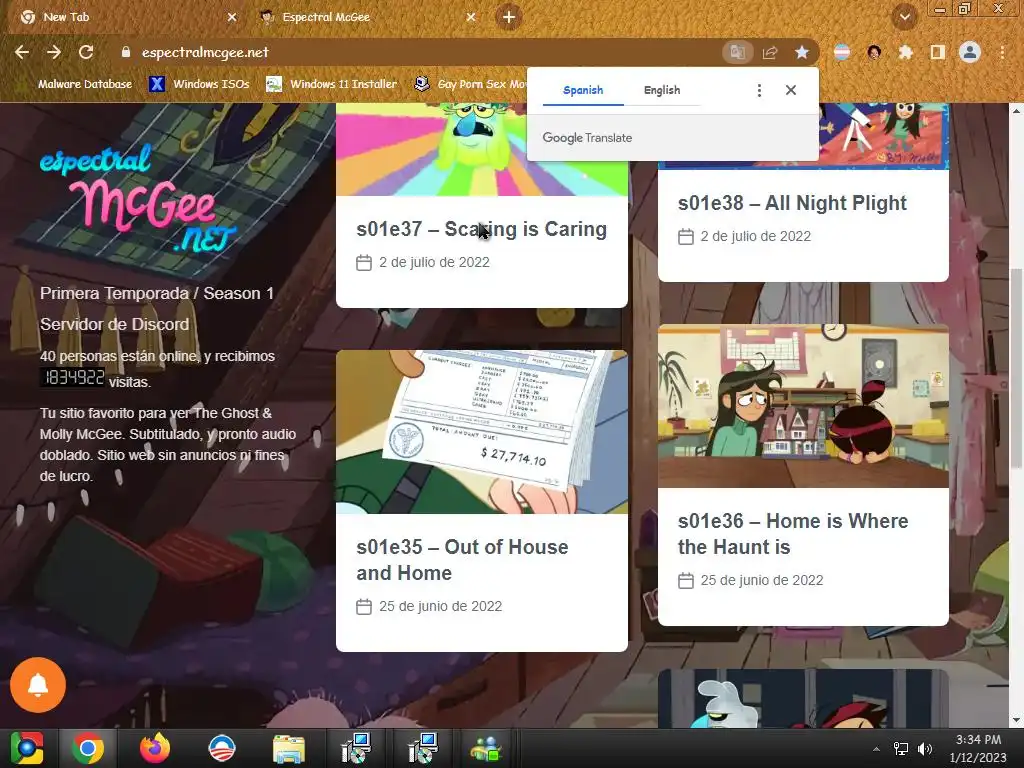Open Google Chrome from the taskbar

point(88,748)
